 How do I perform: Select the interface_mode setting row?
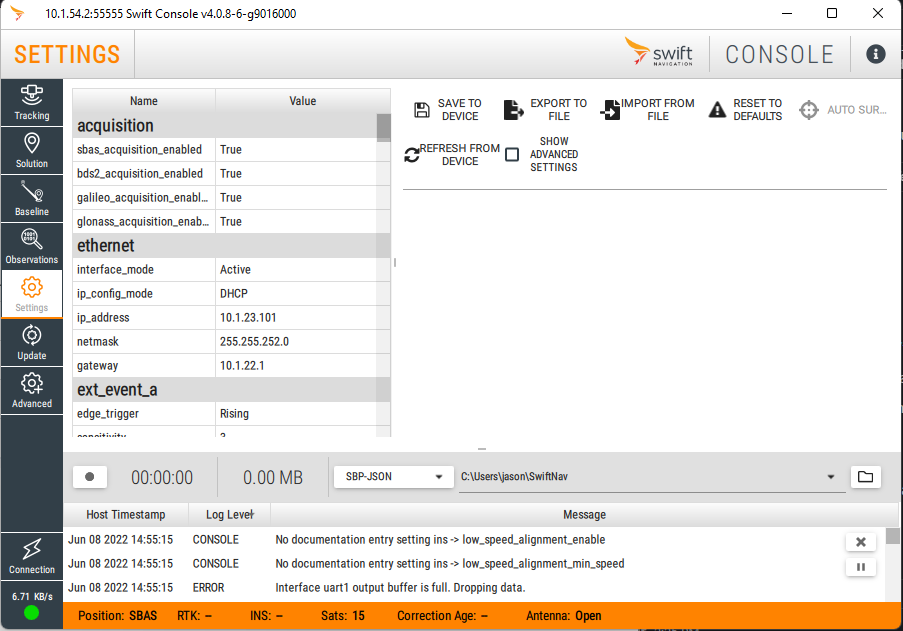[x=225, y=269]
